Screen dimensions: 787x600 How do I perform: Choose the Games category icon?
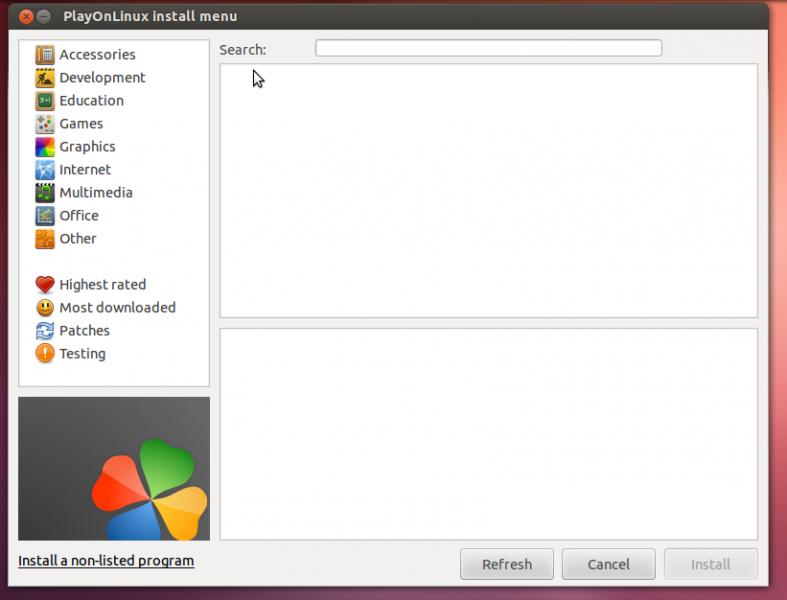(45, 124)
